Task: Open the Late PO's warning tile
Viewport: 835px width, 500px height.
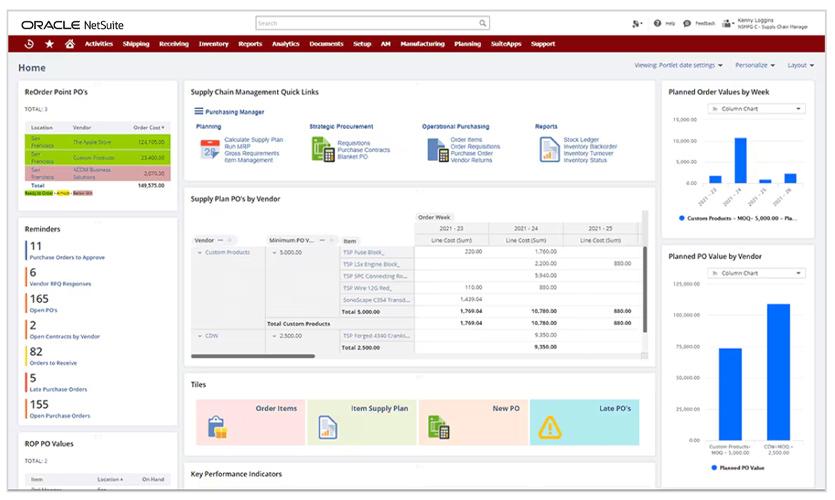Action: 585,422
